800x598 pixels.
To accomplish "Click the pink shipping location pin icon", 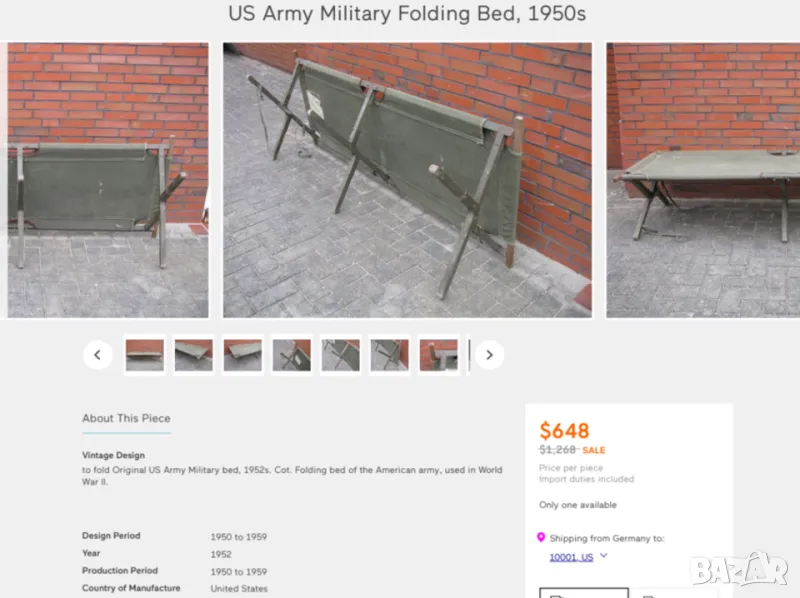I will click(x=541, y=538).
